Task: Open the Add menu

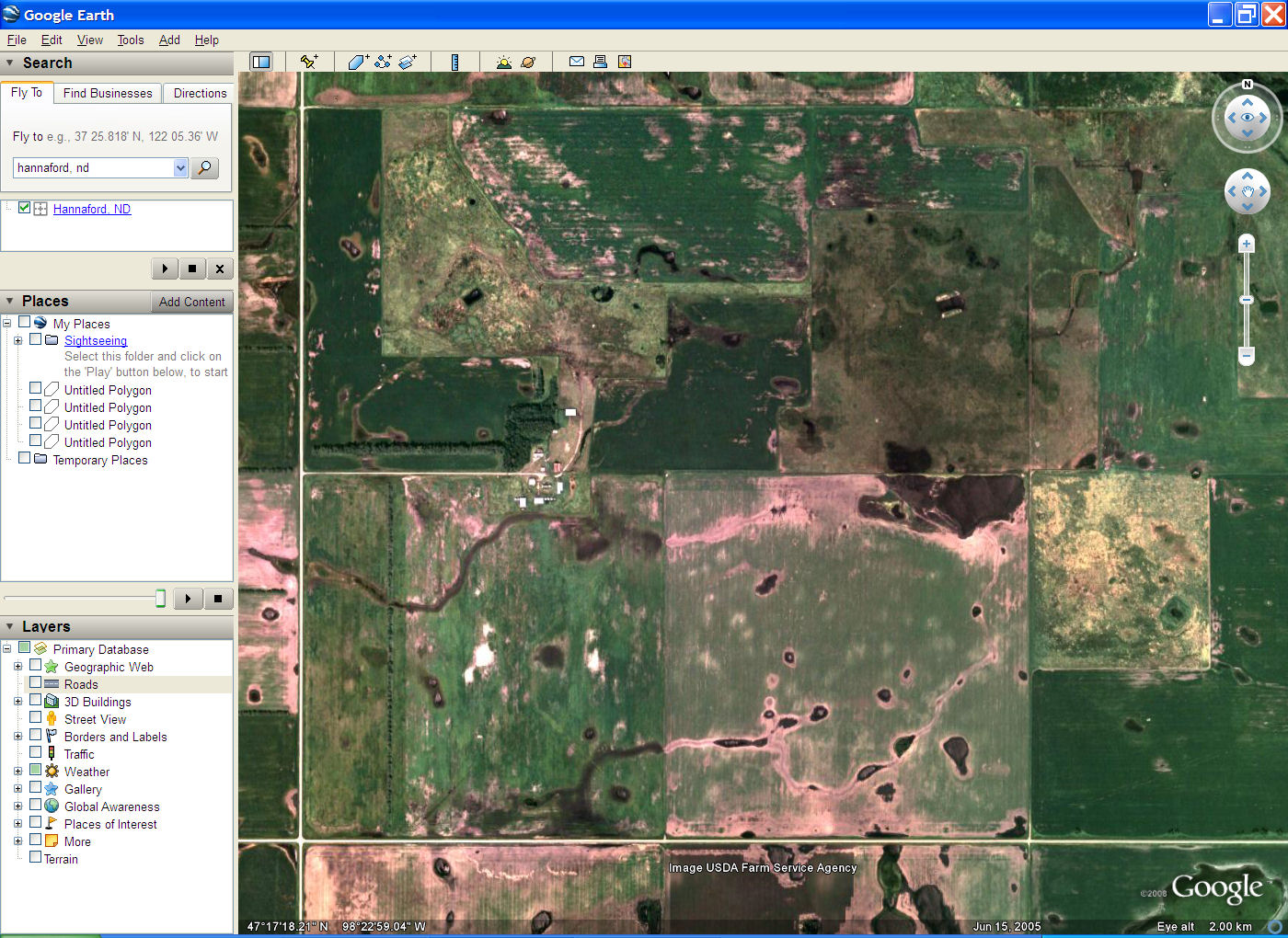Action: coord(169,40)
